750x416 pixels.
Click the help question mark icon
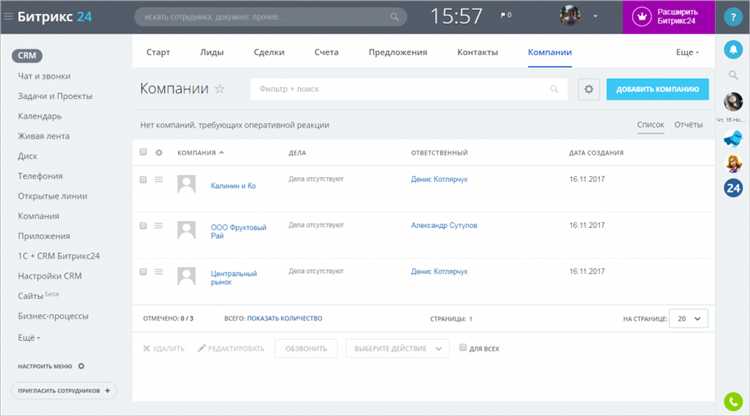coord(732,16)
